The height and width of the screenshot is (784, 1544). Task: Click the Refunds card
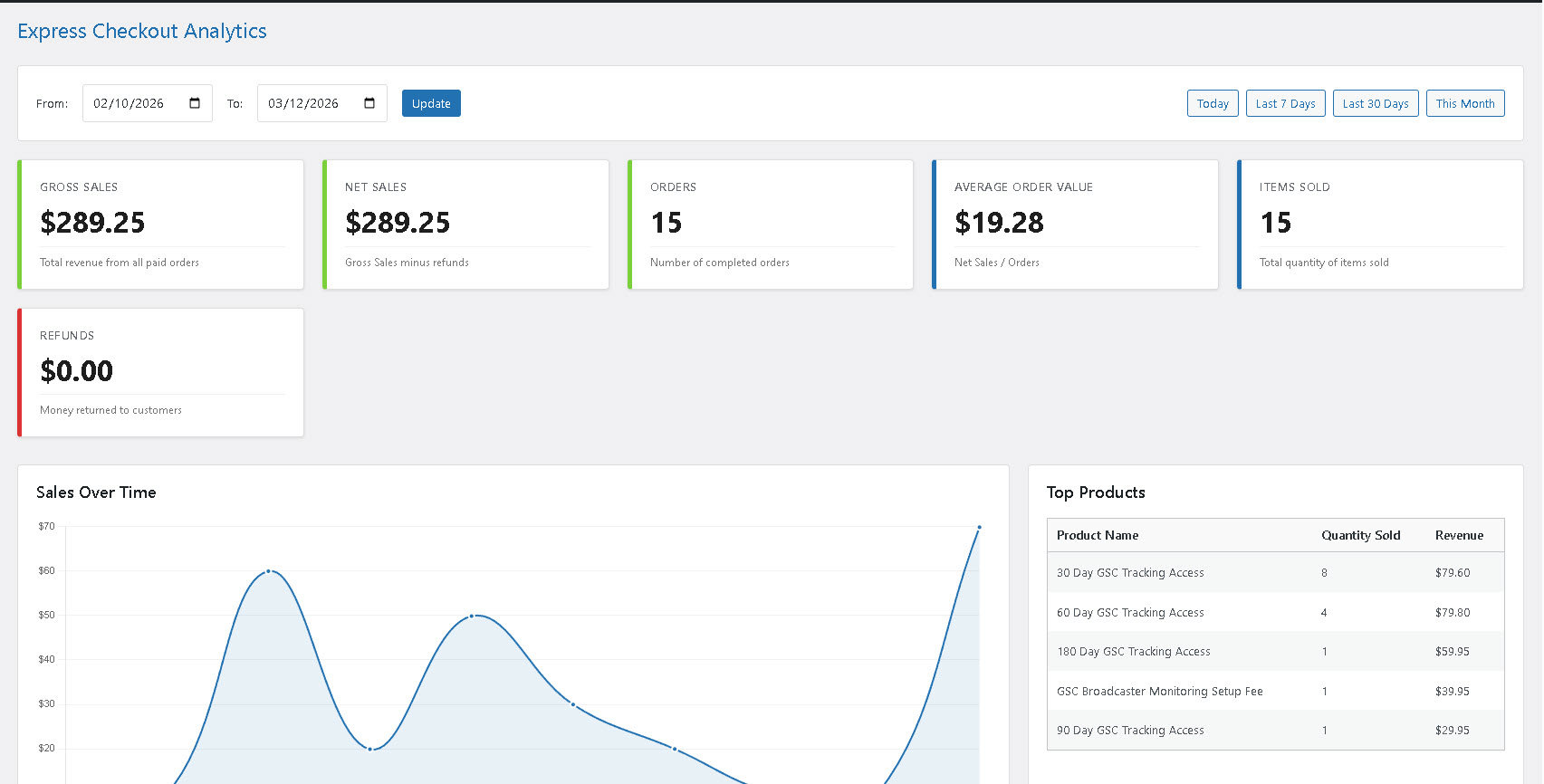coord(161,373)
